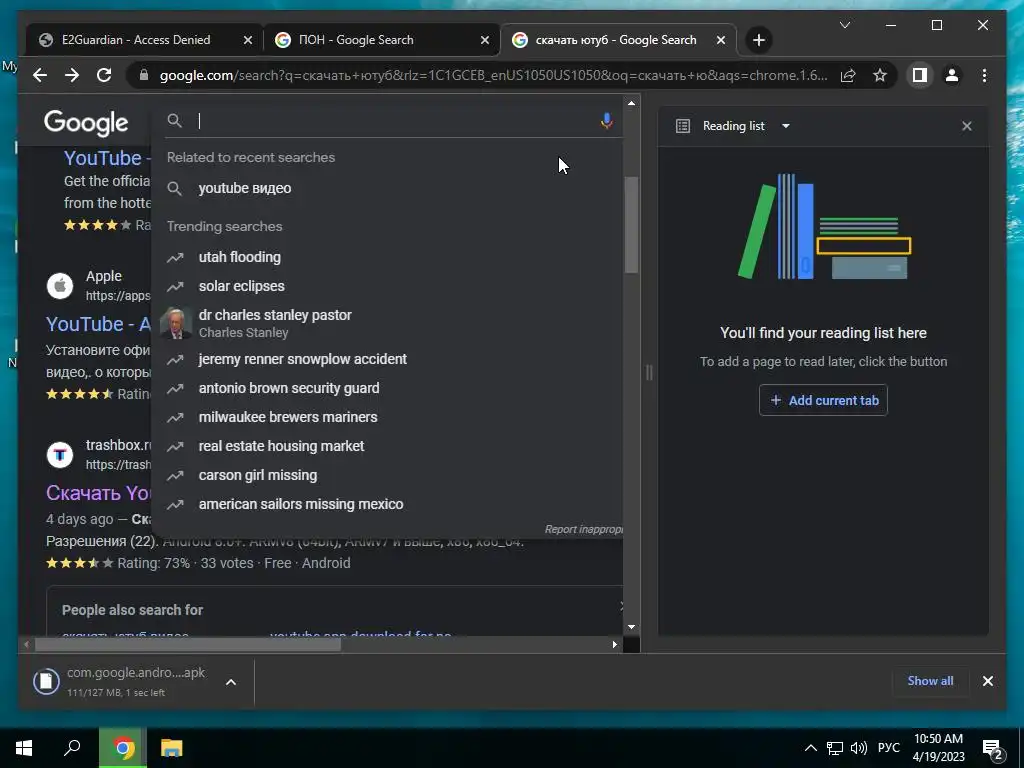Open the com.google.andro...apk download item
1024x768 pixels.
point(121,681)
